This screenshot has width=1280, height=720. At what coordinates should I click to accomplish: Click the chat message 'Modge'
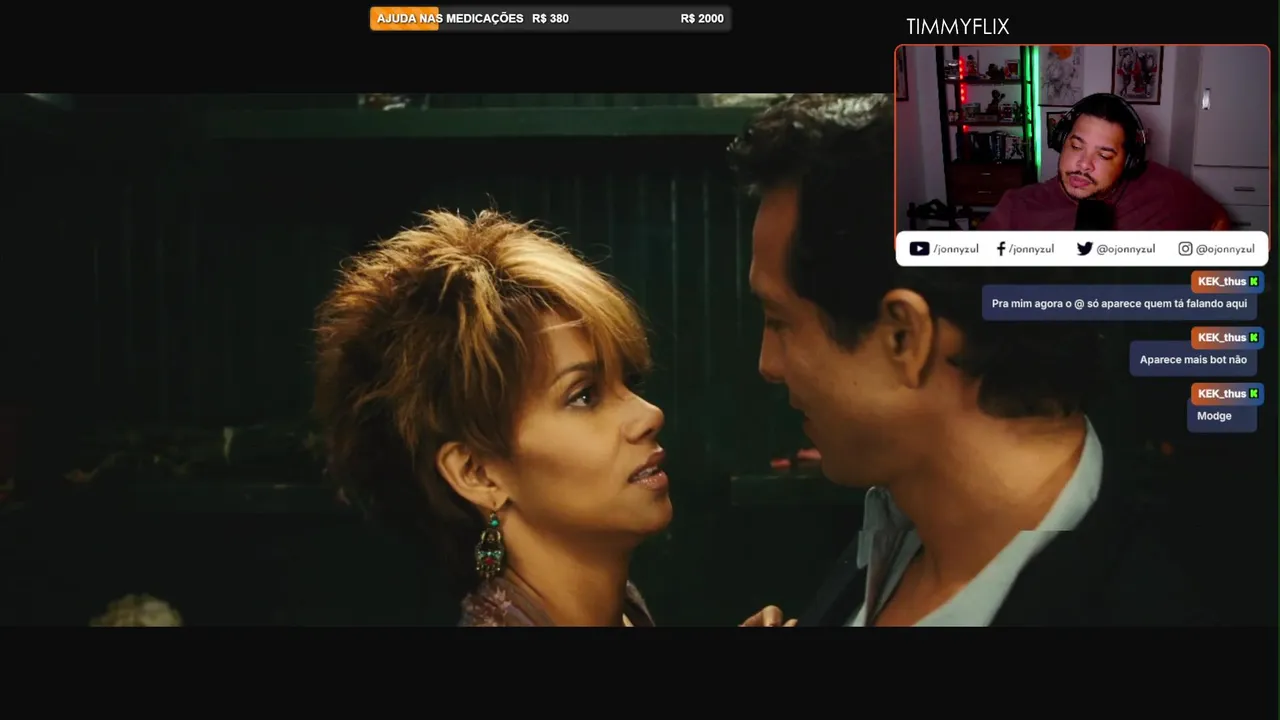[x=1221, y=416]
